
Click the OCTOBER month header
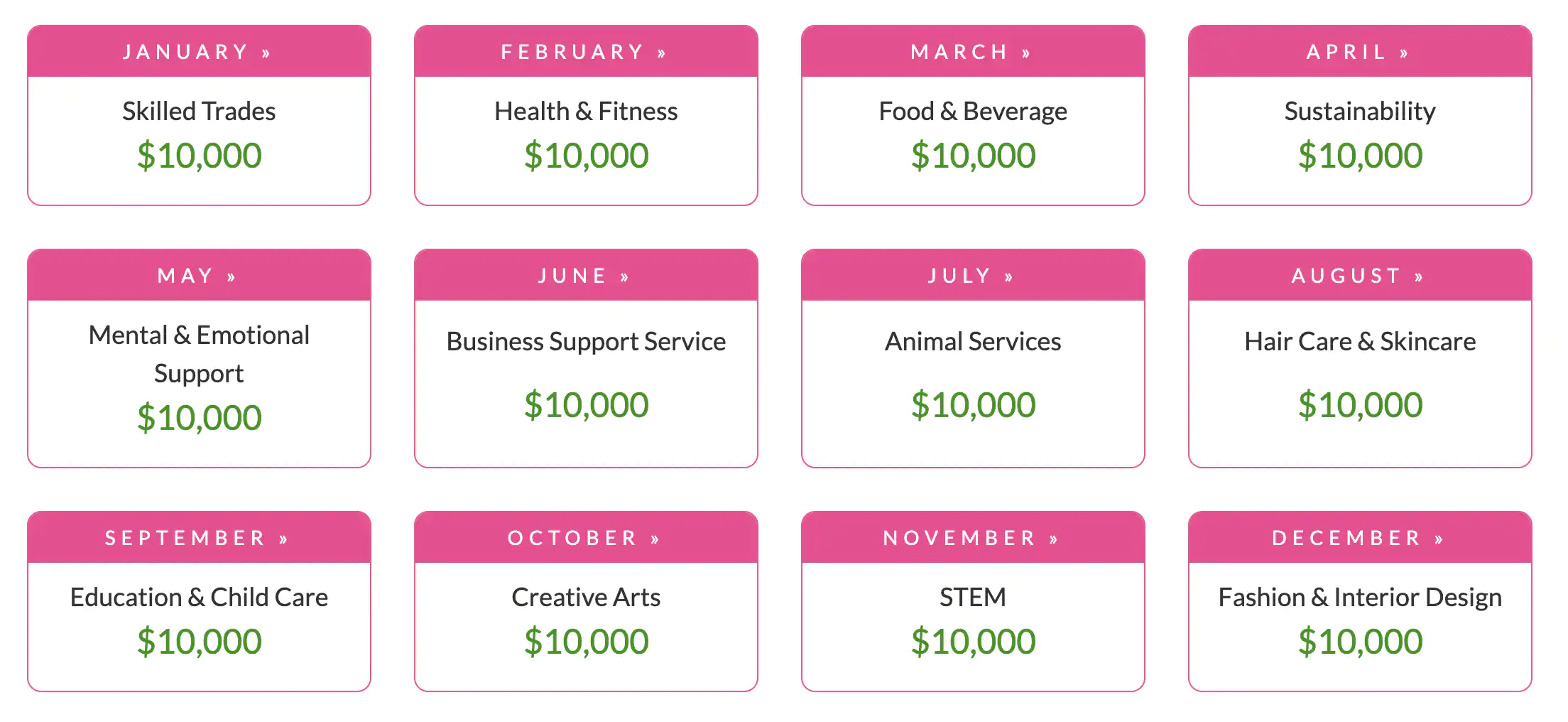[584, 538]
